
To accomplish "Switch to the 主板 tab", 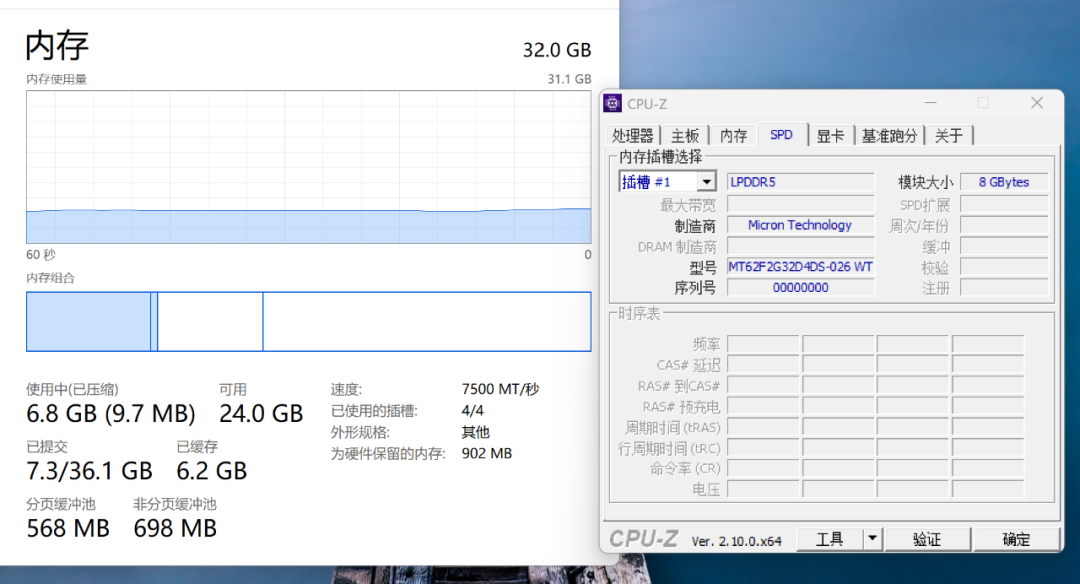I will pos(685,136).
